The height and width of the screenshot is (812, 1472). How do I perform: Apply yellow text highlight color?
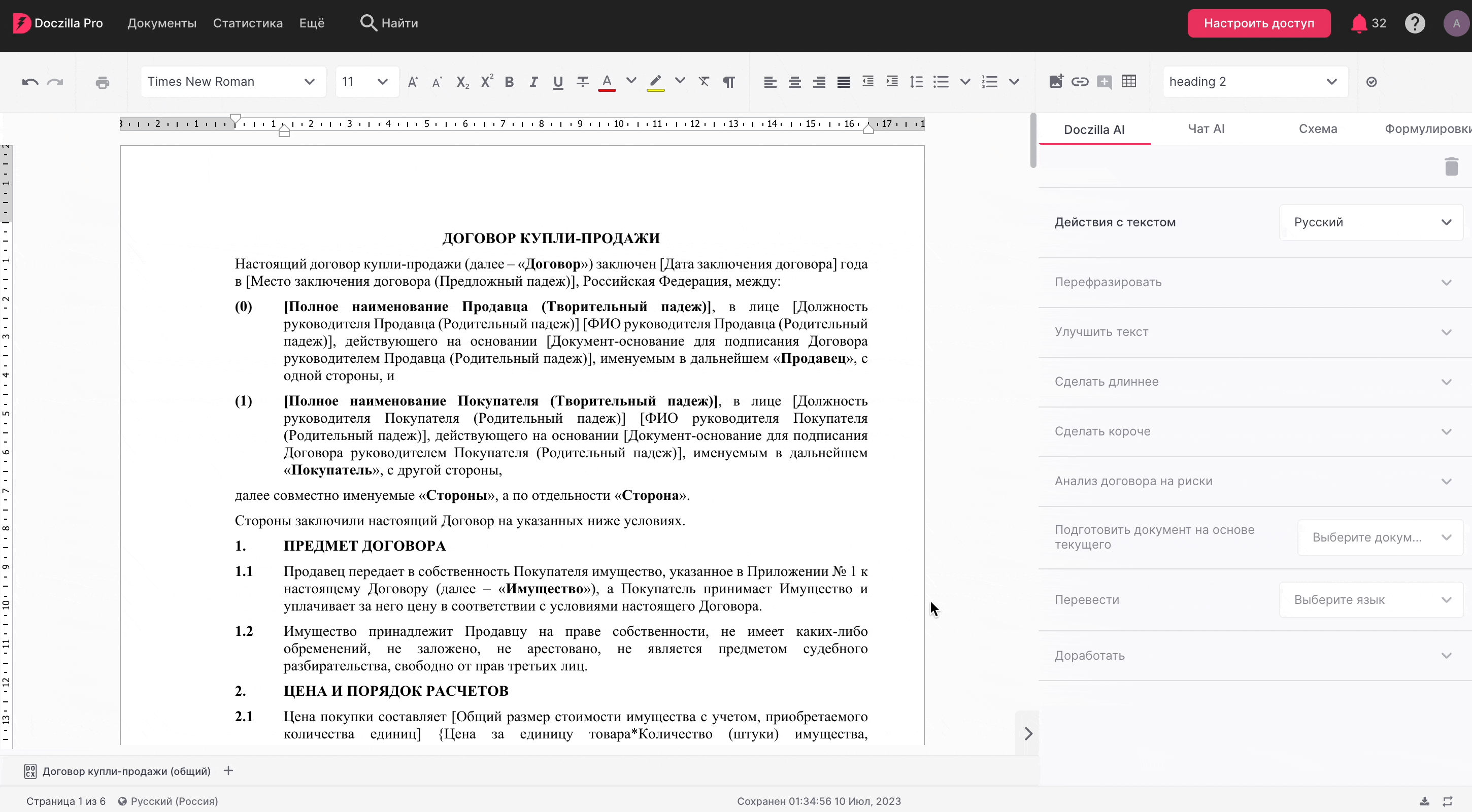click(x=655, y=82)
